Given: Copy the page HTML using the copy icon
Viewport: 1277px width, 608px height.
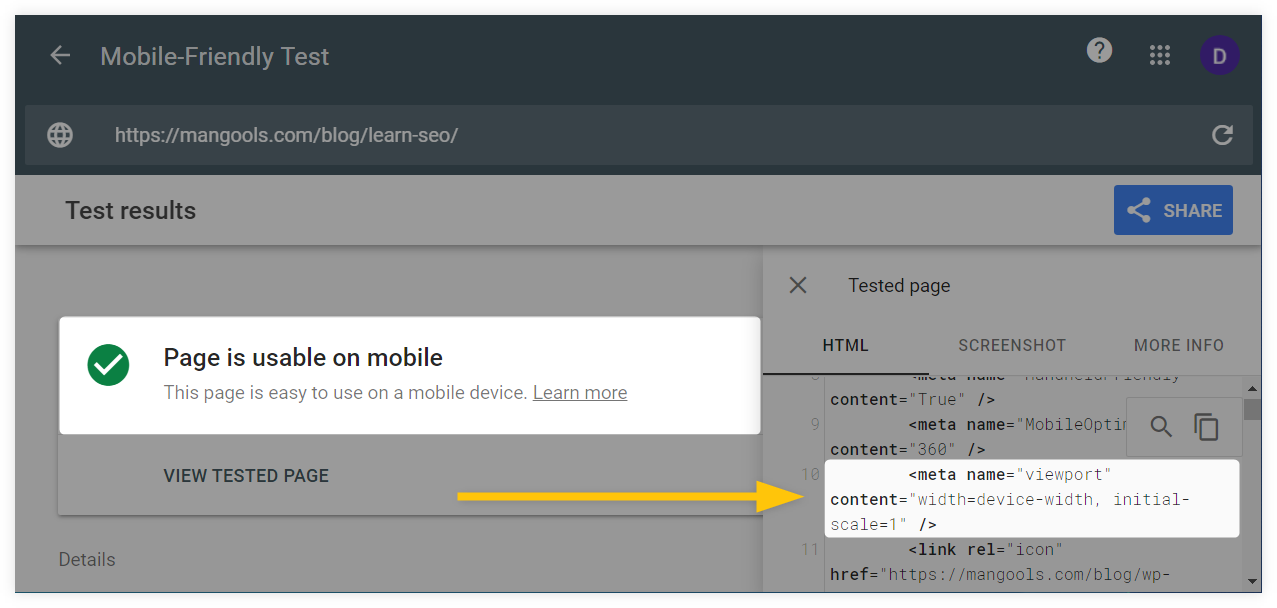Looking at the screenshot, I should pos(1207,426).
